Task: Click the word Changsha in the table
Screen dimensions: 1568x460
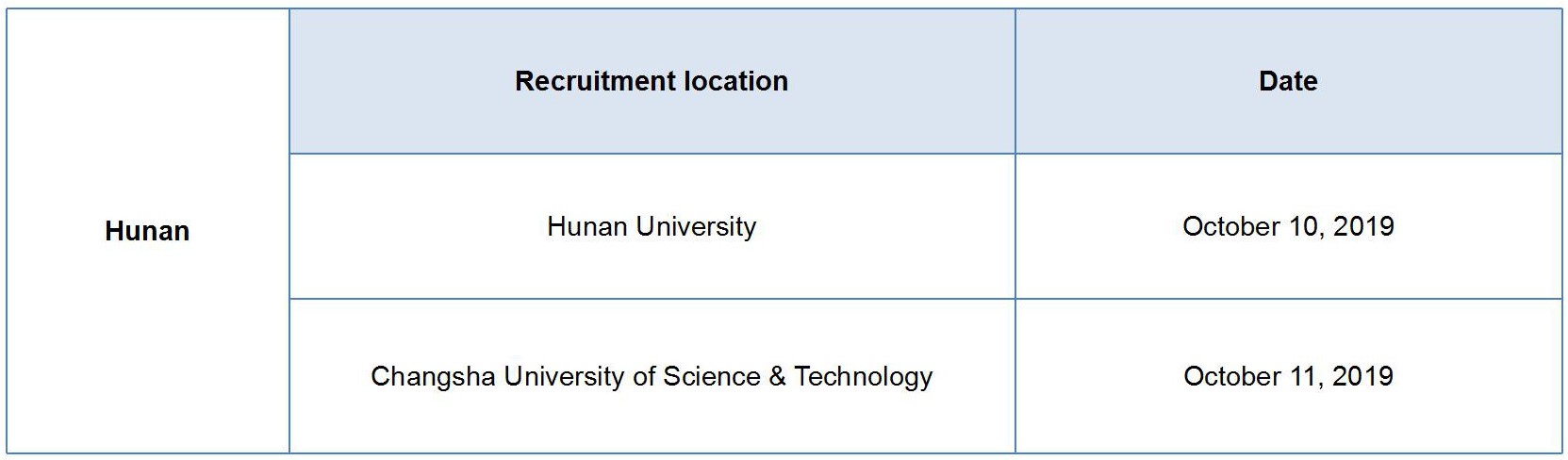Action: (x=433, y=376)
